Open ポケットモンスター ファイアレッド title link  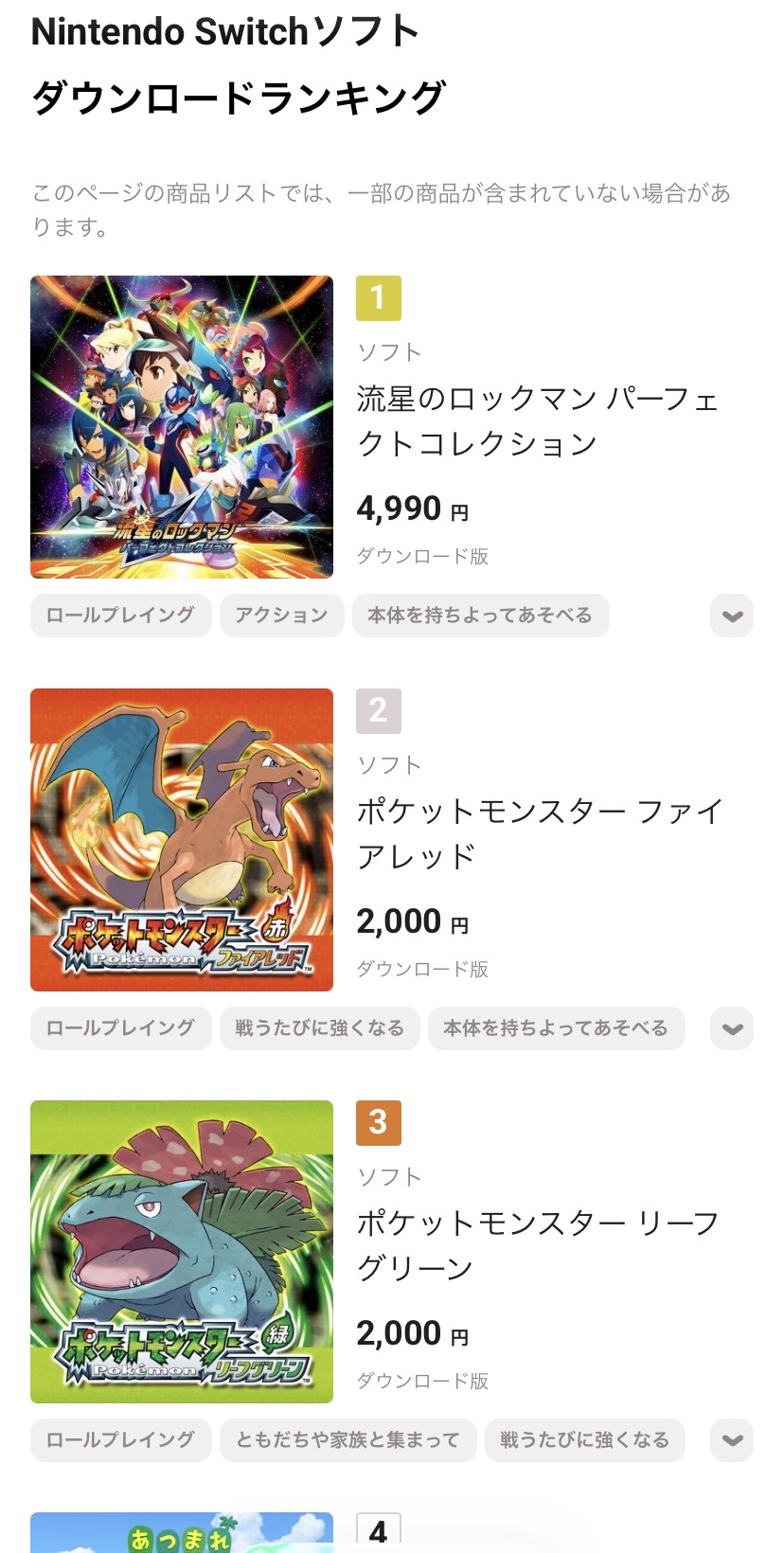[x=540, y=833]
